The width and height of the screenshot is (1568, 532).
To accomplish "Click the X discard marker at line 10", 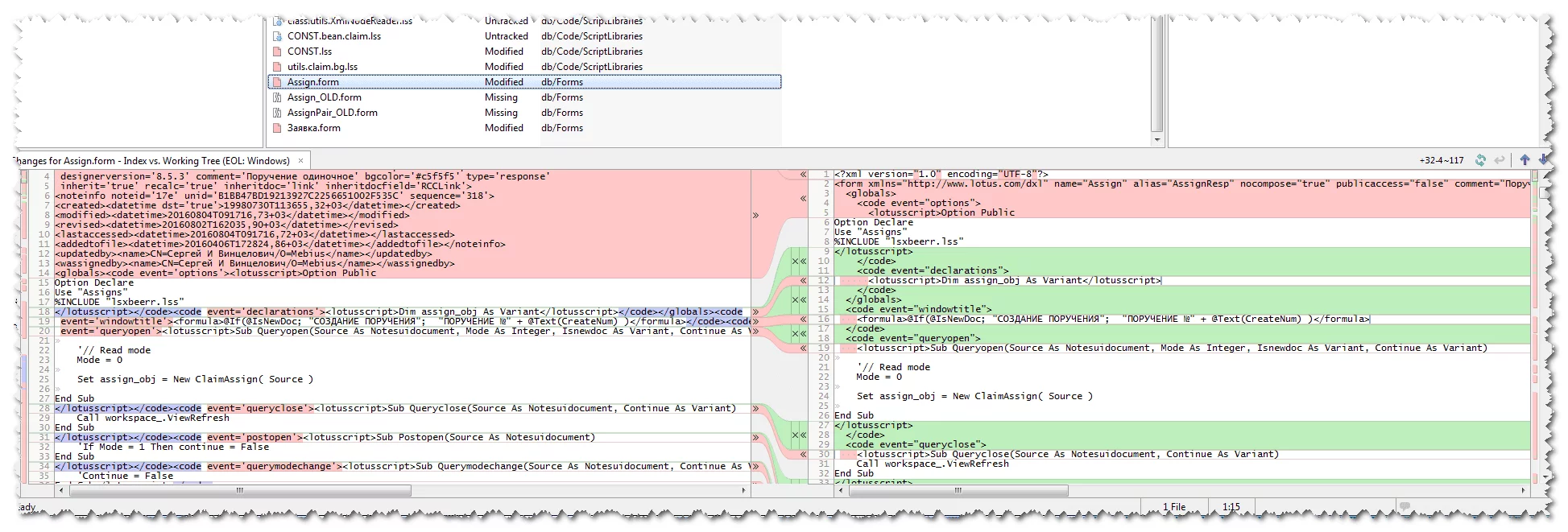I will coord(795,262).
